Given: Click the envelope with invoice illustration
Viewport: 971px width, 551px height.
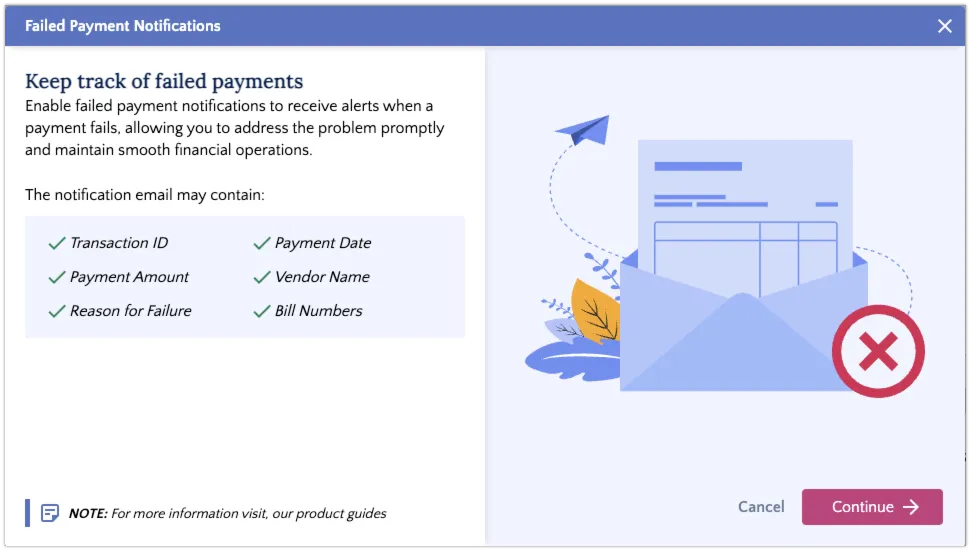Looking at the screenshot, I should pos(743,266).
